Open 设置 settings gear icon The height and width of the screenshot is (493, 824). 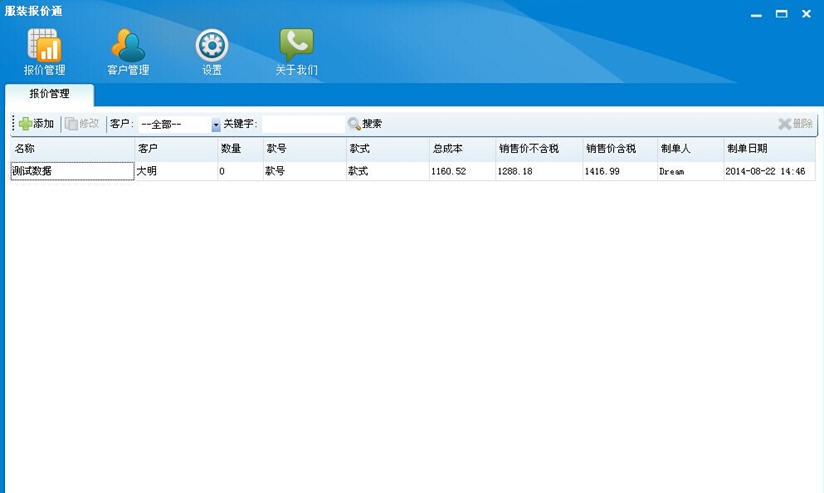point(212,52)
